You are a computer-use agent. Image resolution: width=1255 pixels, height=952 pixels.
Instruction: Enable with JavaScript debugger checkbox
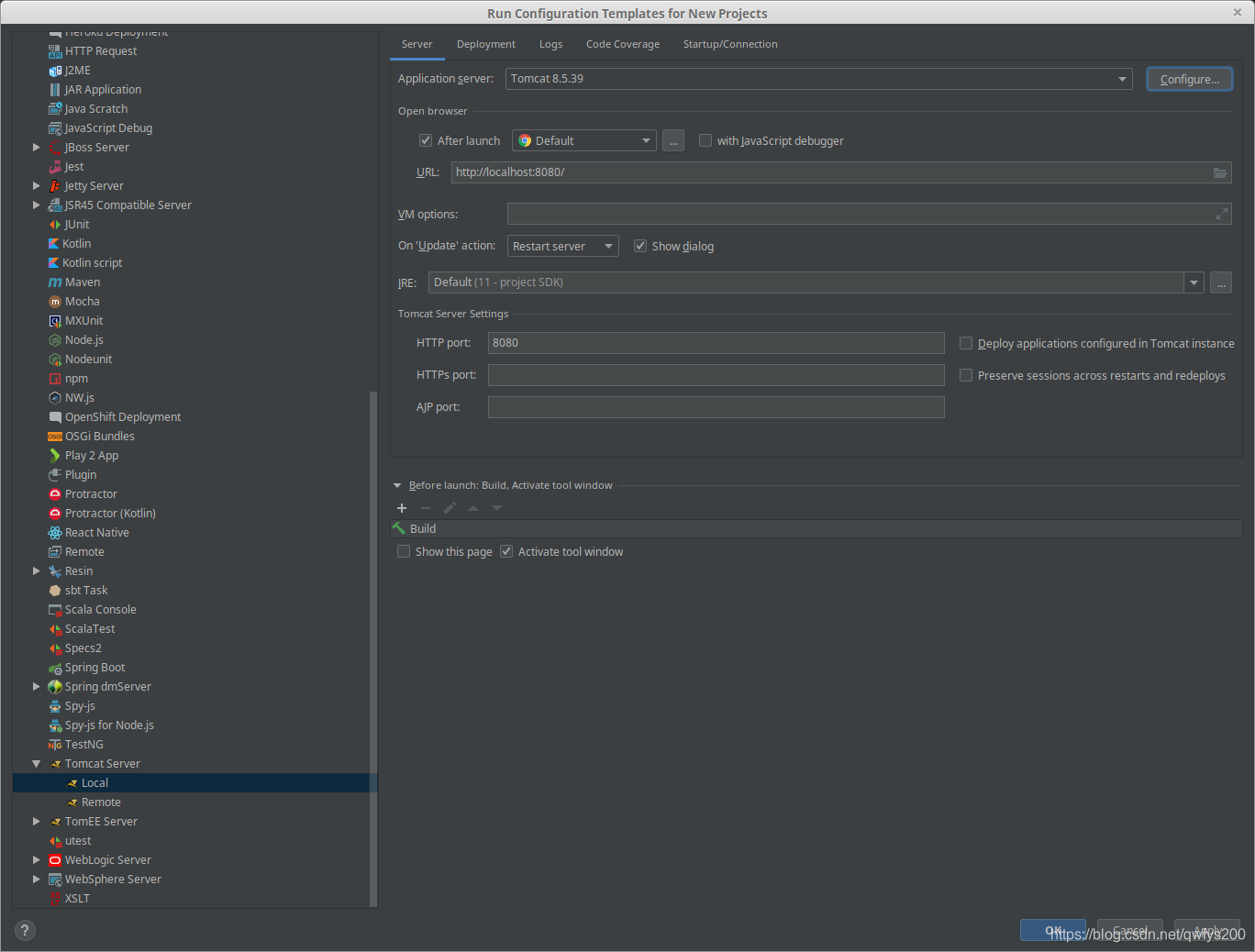pyautogui.click(x=705, y=140)
